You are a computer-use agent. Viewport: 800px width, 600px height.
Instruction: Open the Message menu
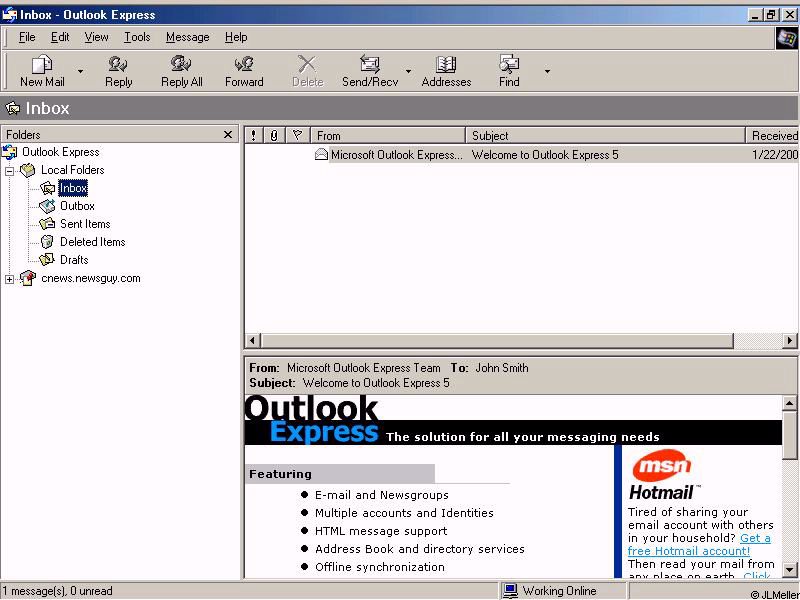[x=187, y=37]
